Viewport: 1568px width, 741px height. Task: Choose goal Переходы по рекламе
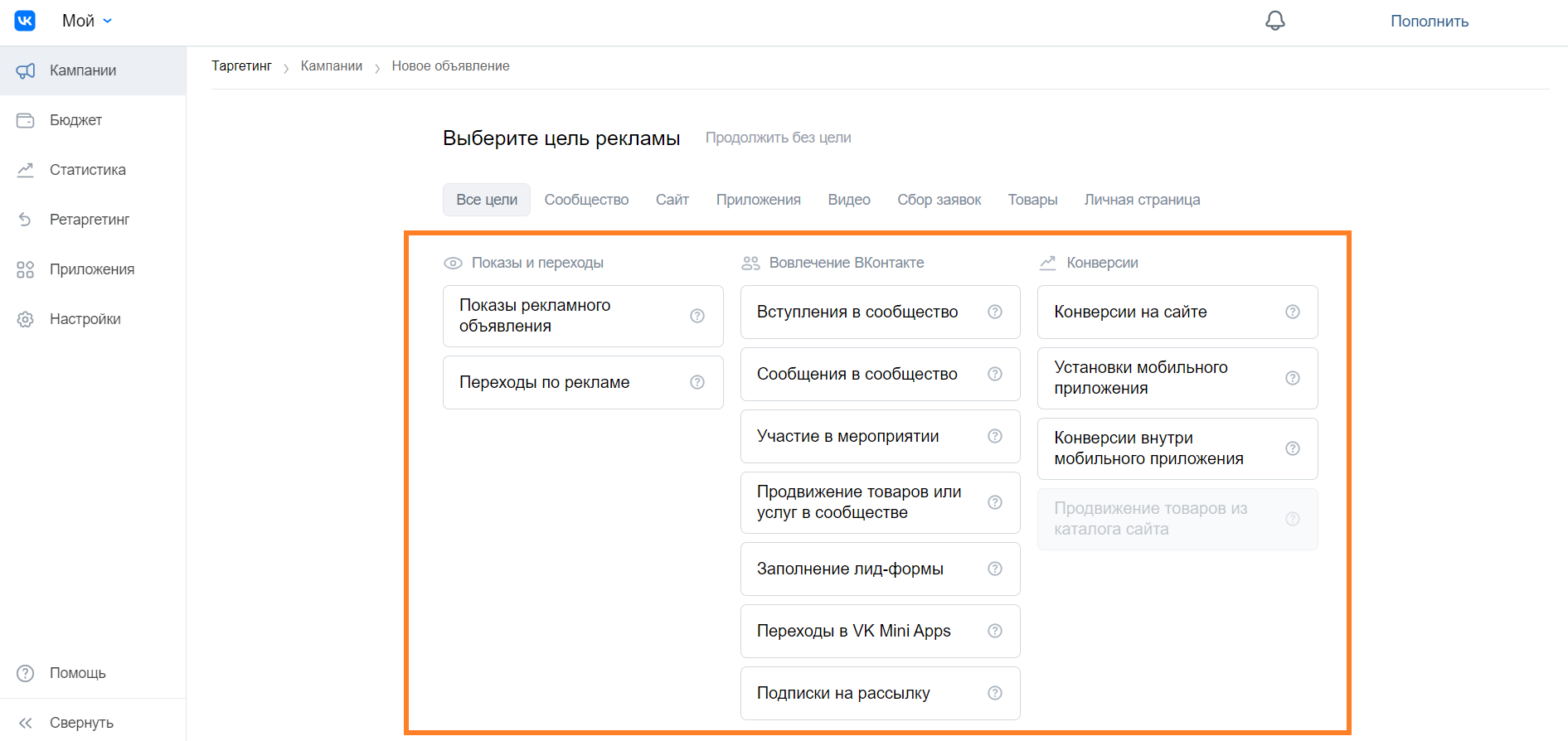[583, 382]
